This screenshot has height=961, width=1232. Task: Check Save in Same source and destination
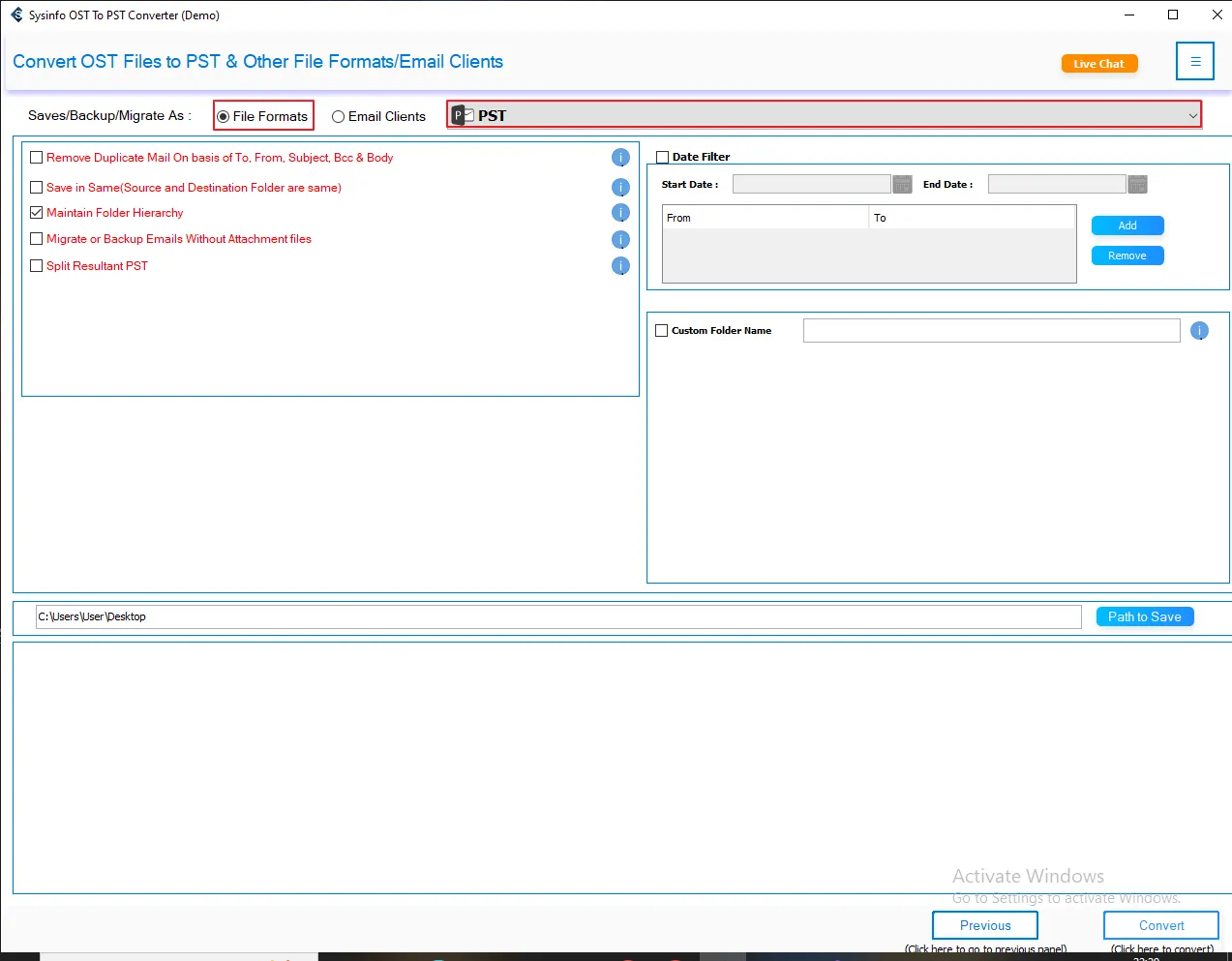[37, 188]
